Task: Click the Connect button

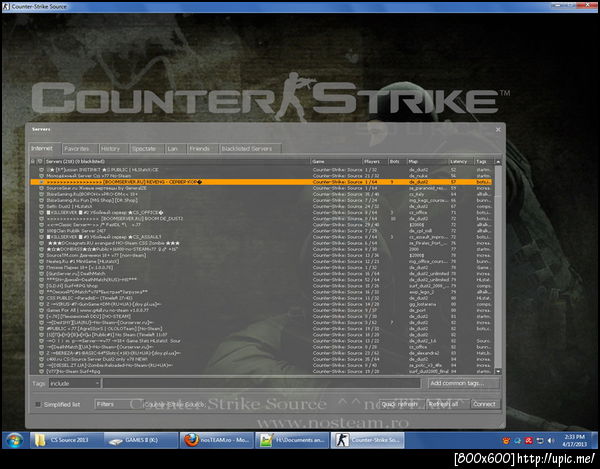Action: pyautogui.click(x=484, y=404)
